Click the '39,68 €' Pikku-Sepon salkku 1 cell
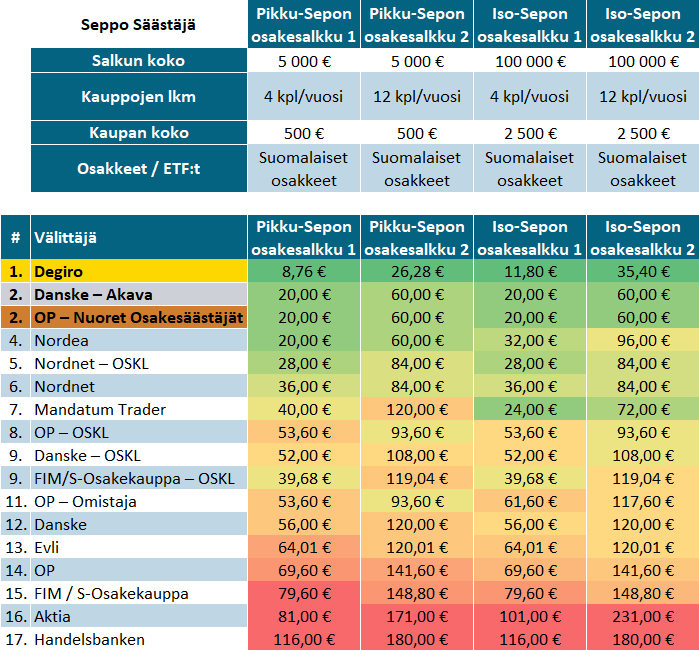This screenshot has width=699, height=650. 304,478
